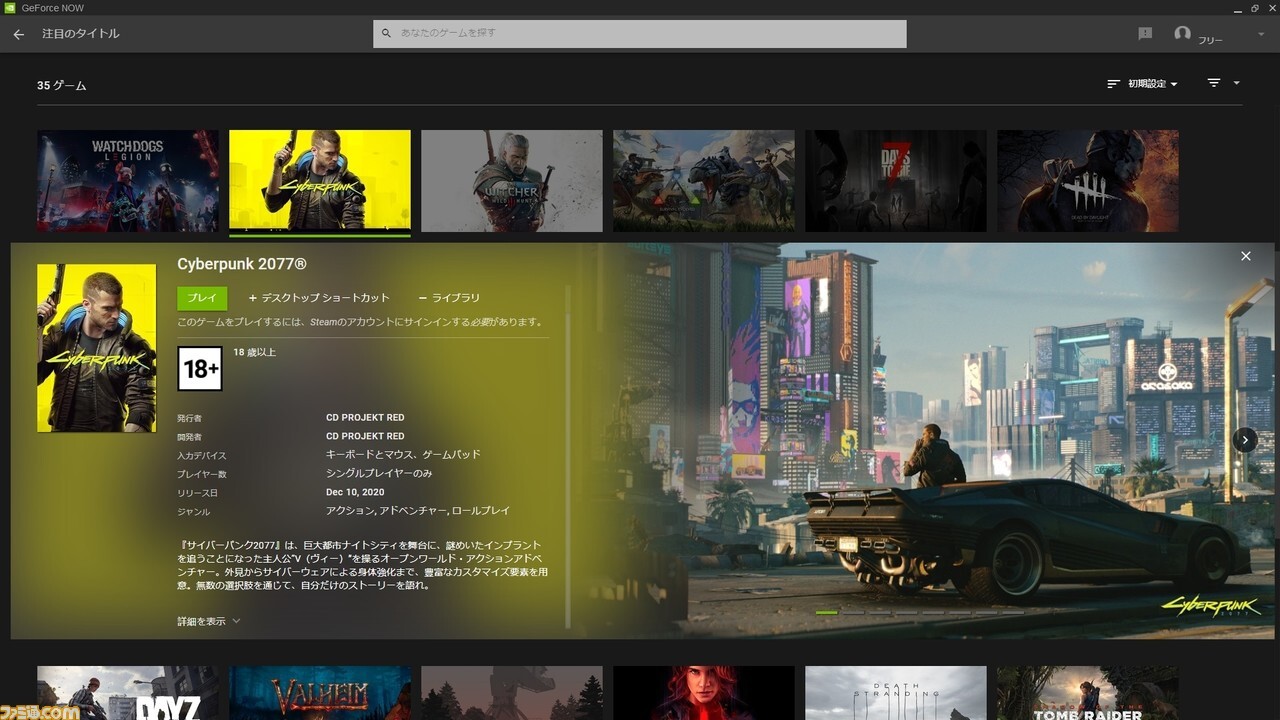This screenshot has width=1280, height=720.
Task: Click キーボードとマウス input devices text
Action: pos(403,455)
